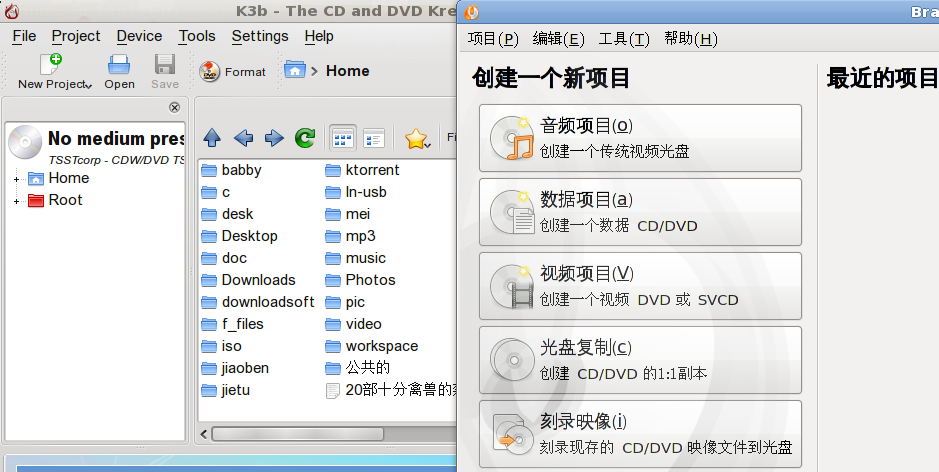Click the Open toolbar button in K3b
This screenshot has width=939, height=472.
(x=119, y=72)
